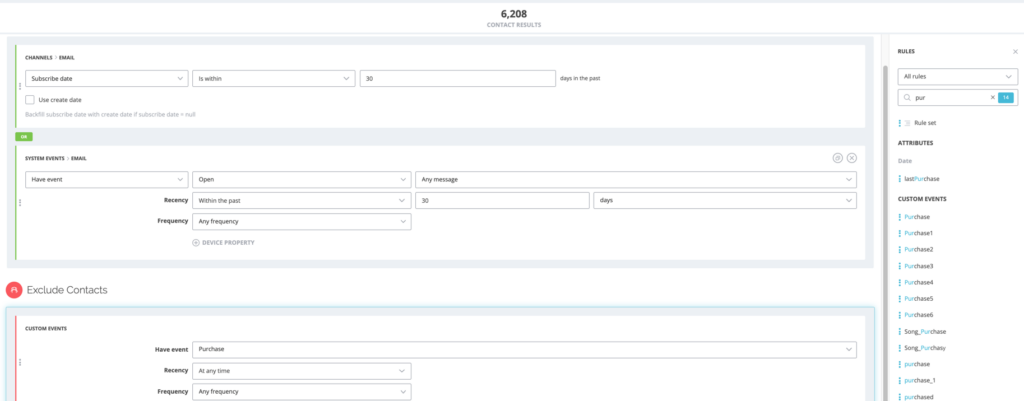
Task: Choose Purchase3 in the custom events list
Action: [x=917, y=266]
